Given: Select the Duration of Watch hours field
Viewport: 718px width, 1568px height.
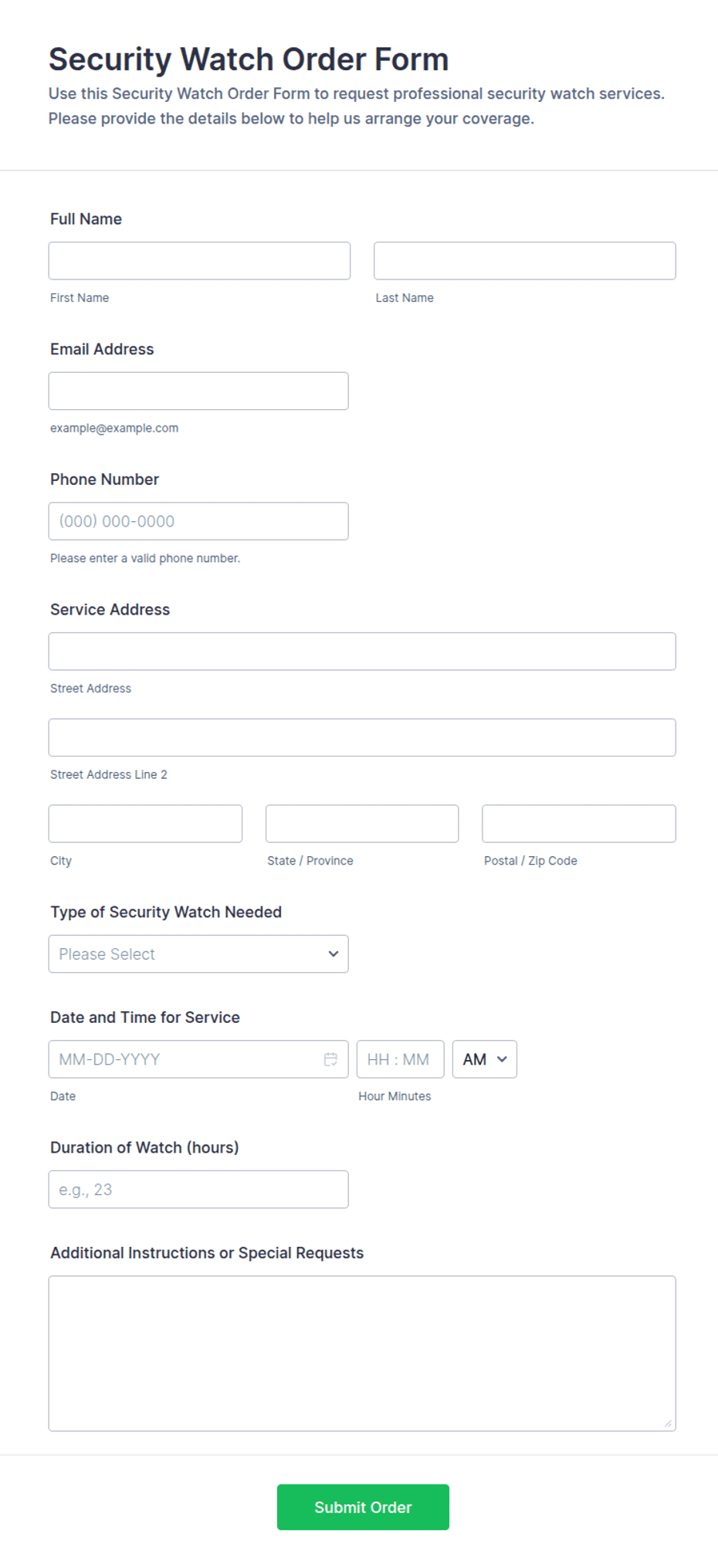Looking at the screenshot, I should (x=198, y=1190).
